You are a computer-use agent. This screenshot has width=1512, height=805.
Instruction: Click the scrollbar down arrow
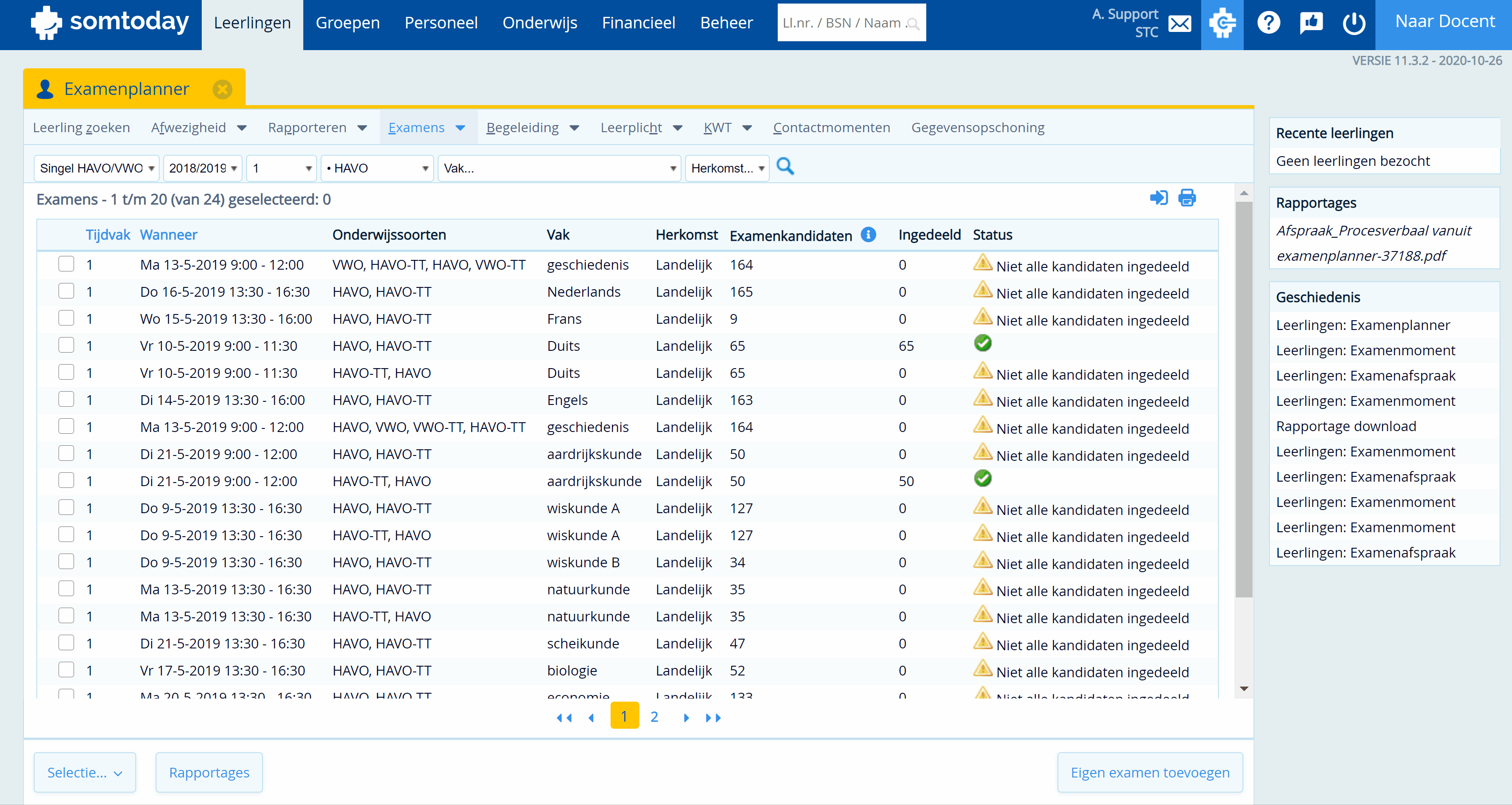1244,689
